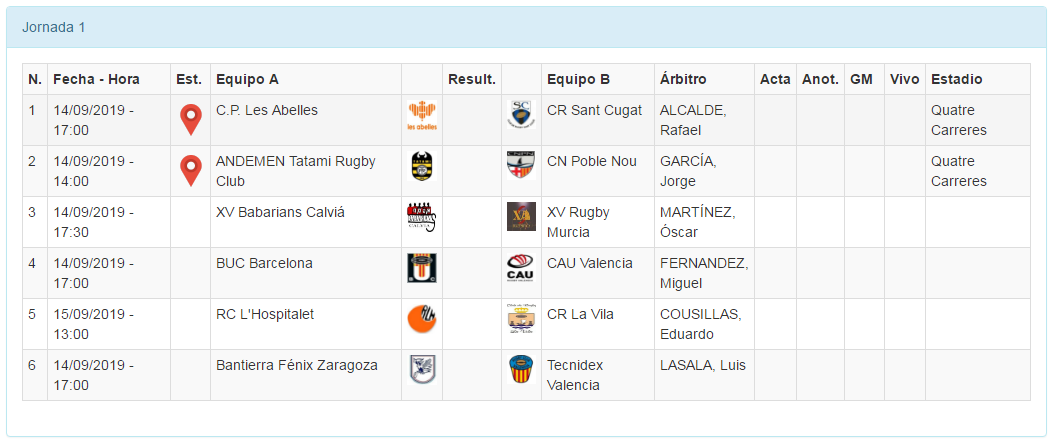The image size is (1052, 443).
Task: Open the BUC Barcelona team name
Action: click(x=264, y=263)
